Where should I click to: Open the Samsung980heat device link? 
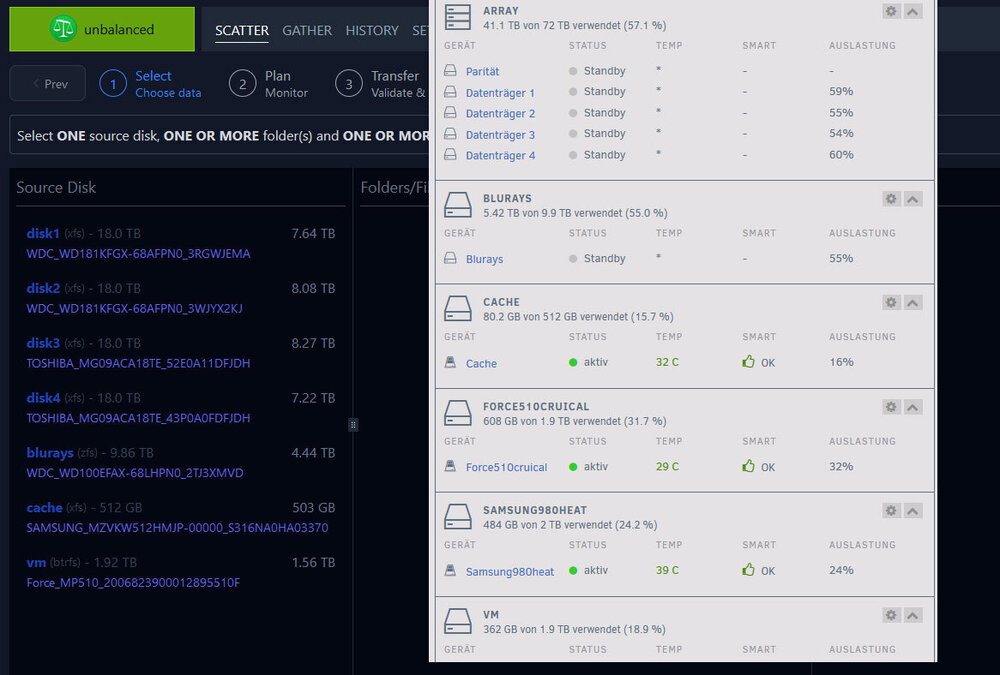pyautogui.click(x=510, y=572)
